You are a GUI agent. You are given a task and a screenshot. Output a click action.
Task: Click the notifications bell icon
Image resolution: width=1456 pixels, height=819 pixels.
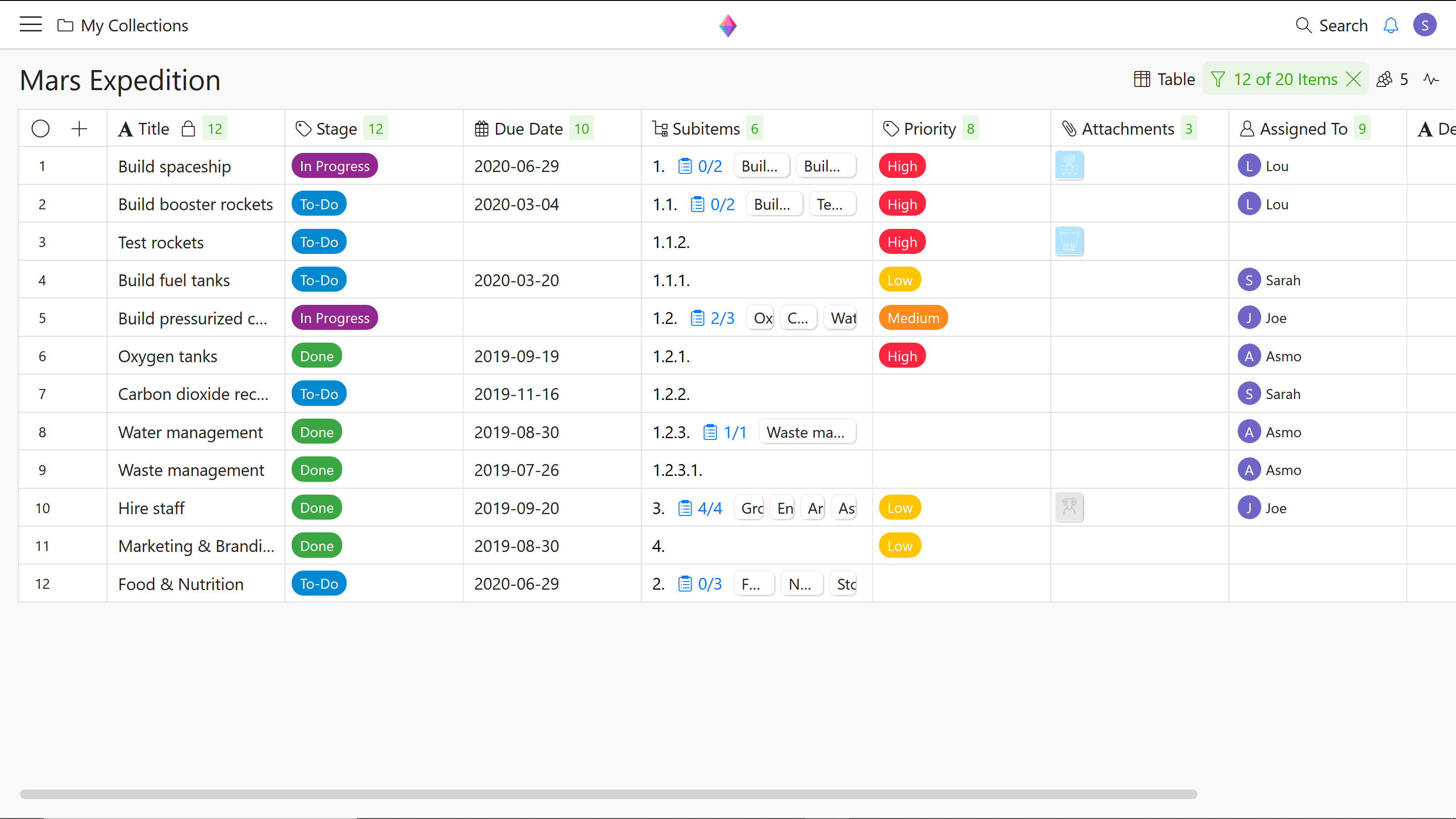[x=1390, y=25]
